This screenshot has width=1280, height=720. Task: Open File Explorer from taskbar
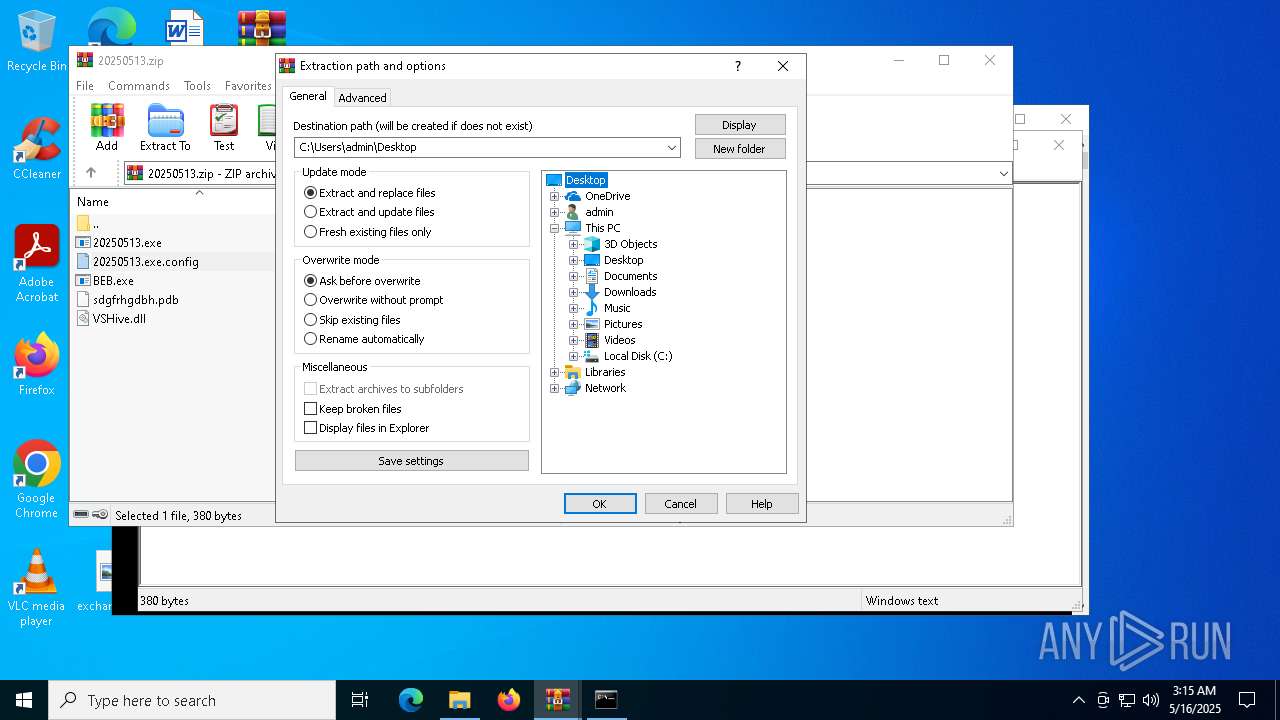(x=460, y=700)
